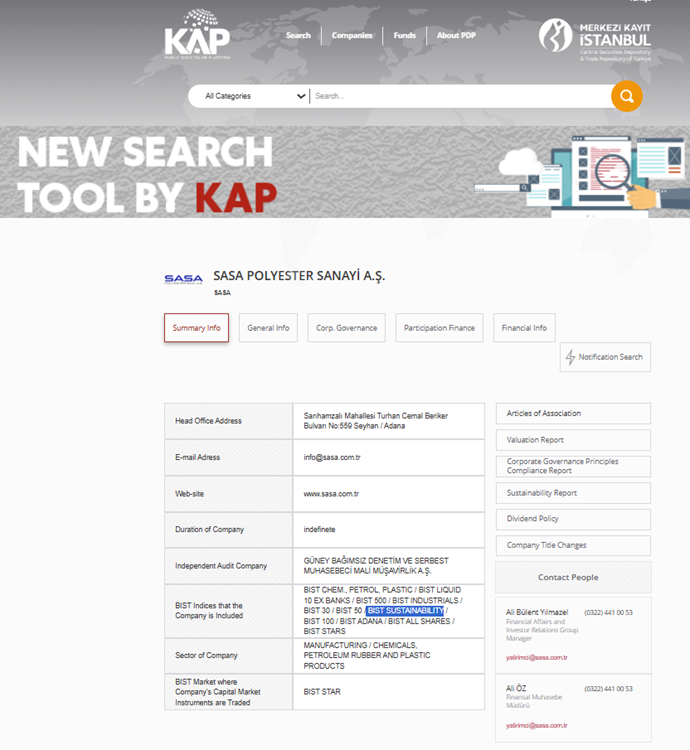This screenshot has height=750, width=690.
Task: Click the SASA ticker code under company name
Action: [222, 292]
